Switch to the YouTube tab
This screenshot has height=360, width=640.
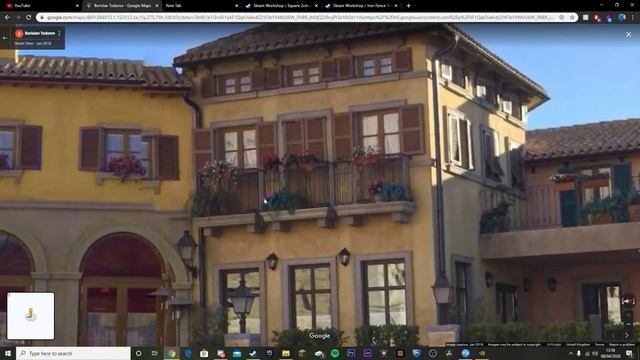[40, 6]
